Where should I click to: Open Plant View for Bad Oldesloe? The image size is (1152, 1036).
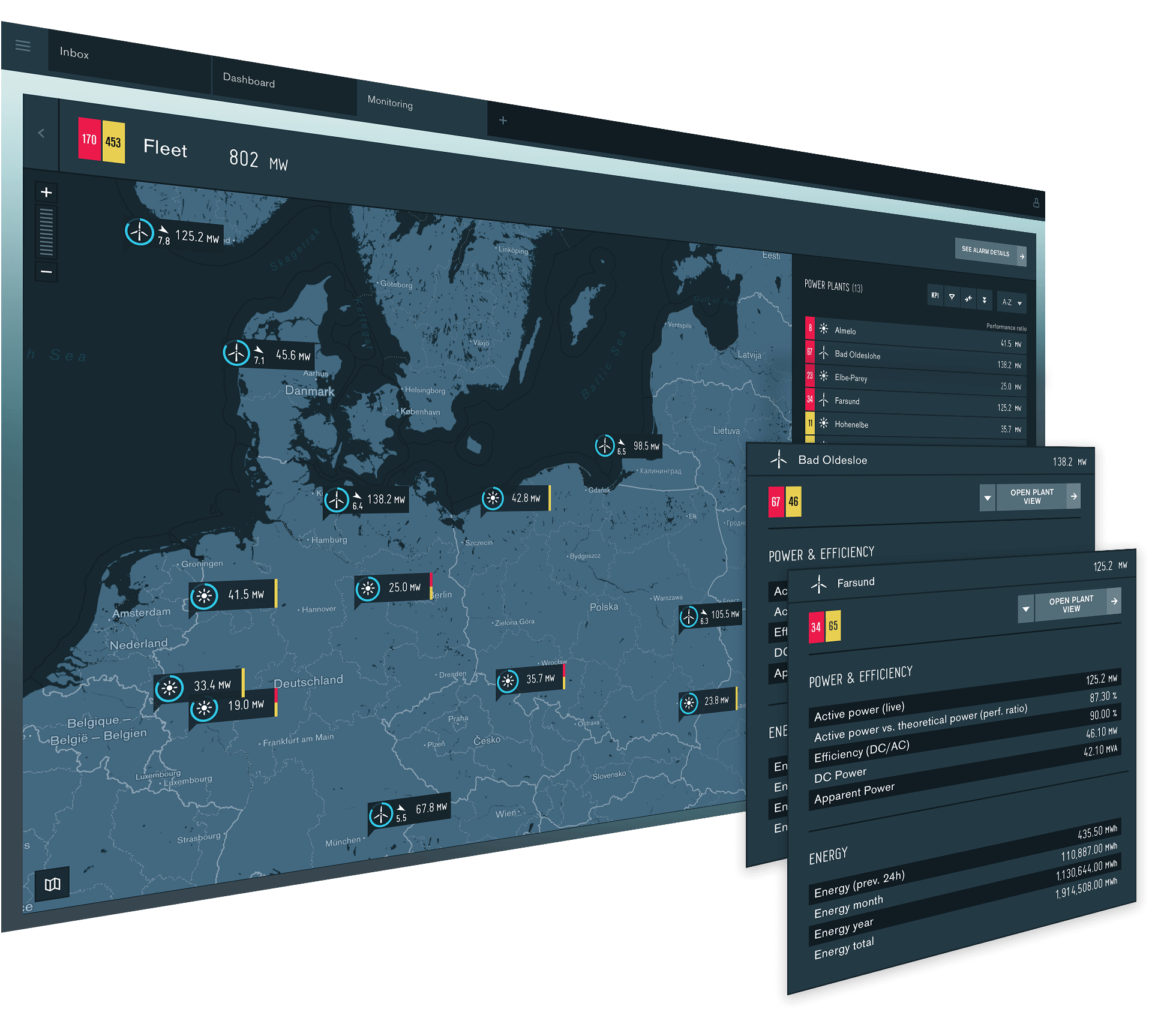click(x=1038, y=497)
